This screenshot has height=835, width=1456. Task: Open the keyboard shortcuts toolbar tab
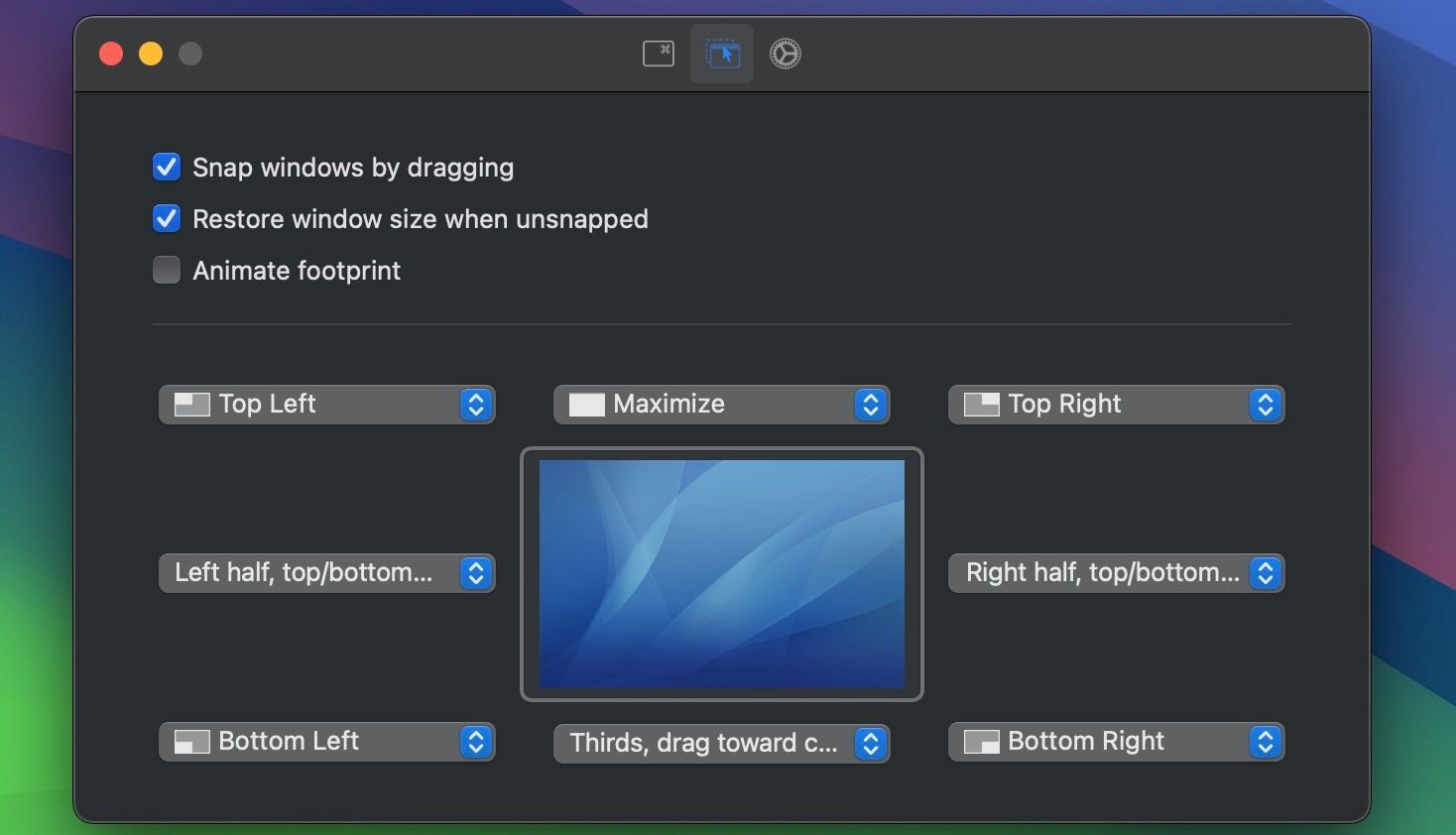coord(658,54)
